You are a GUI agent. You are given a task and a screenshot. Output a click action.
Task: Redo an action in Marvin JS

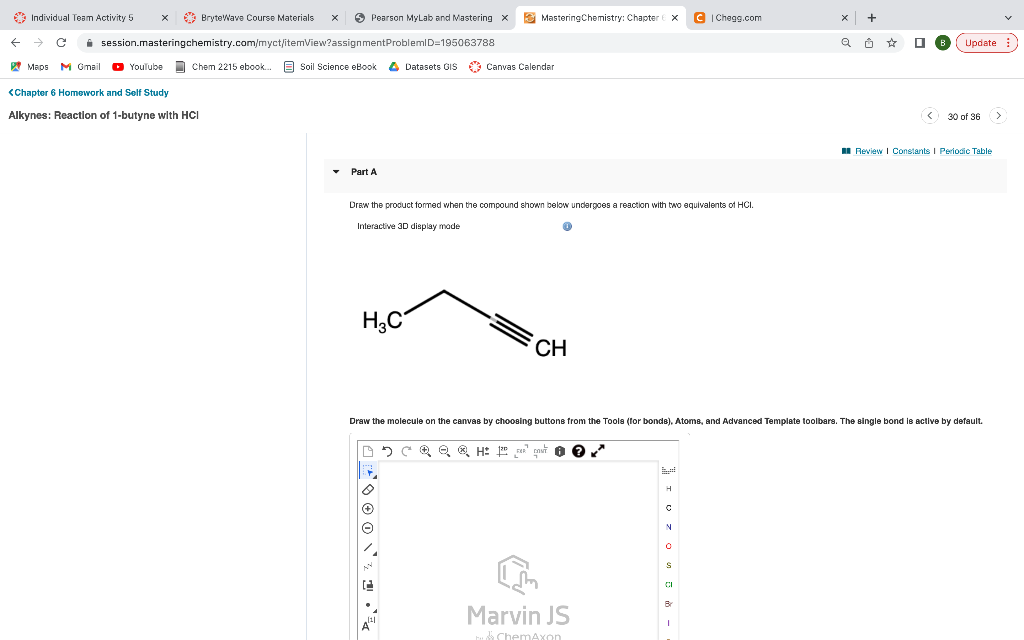pos(405,451)
